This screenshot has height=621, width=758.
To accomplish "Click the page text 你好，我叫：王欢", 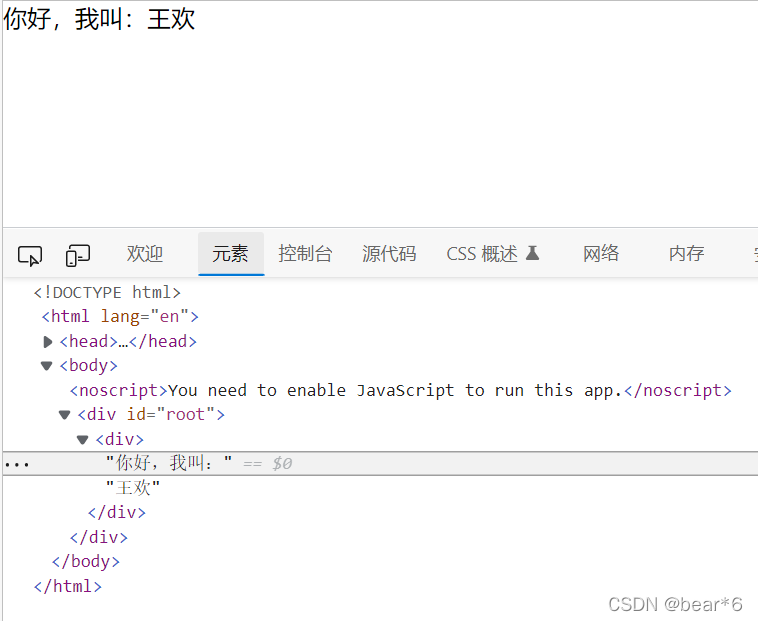I will click(x=99, y=19).
